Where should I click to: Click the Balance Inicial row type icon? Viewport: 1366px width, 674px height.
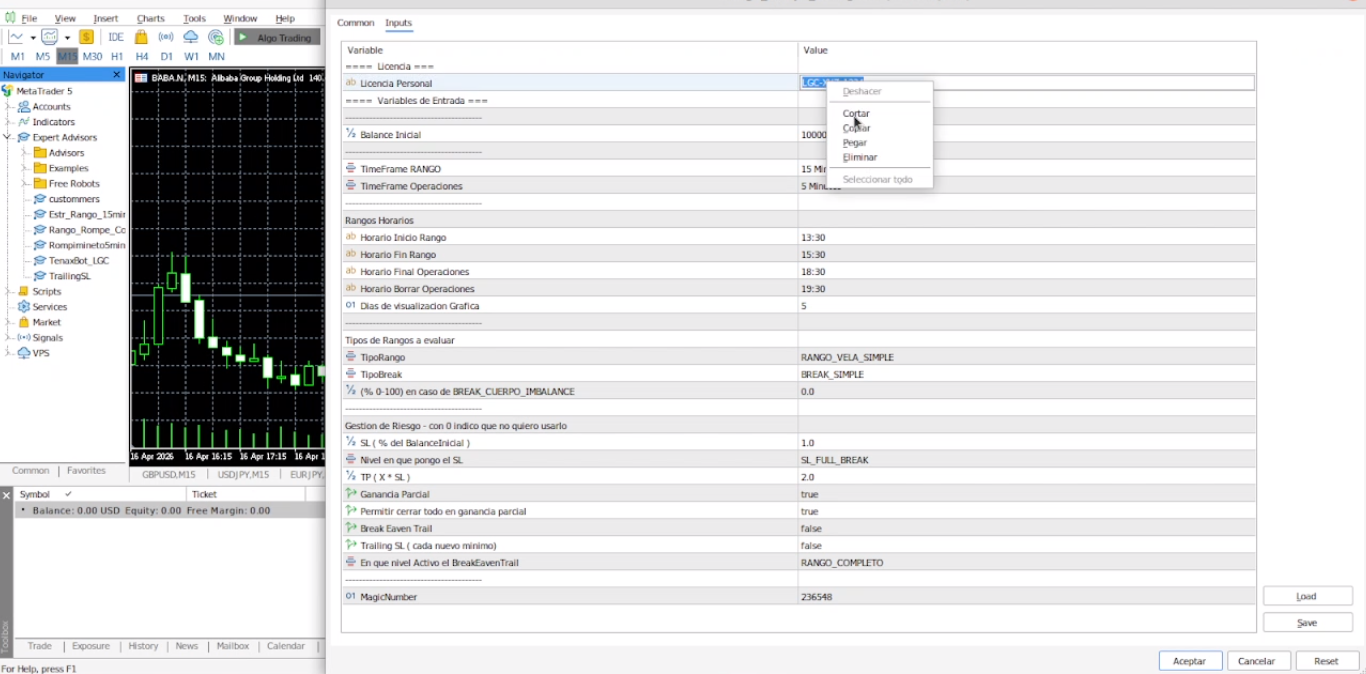[350, 134]
